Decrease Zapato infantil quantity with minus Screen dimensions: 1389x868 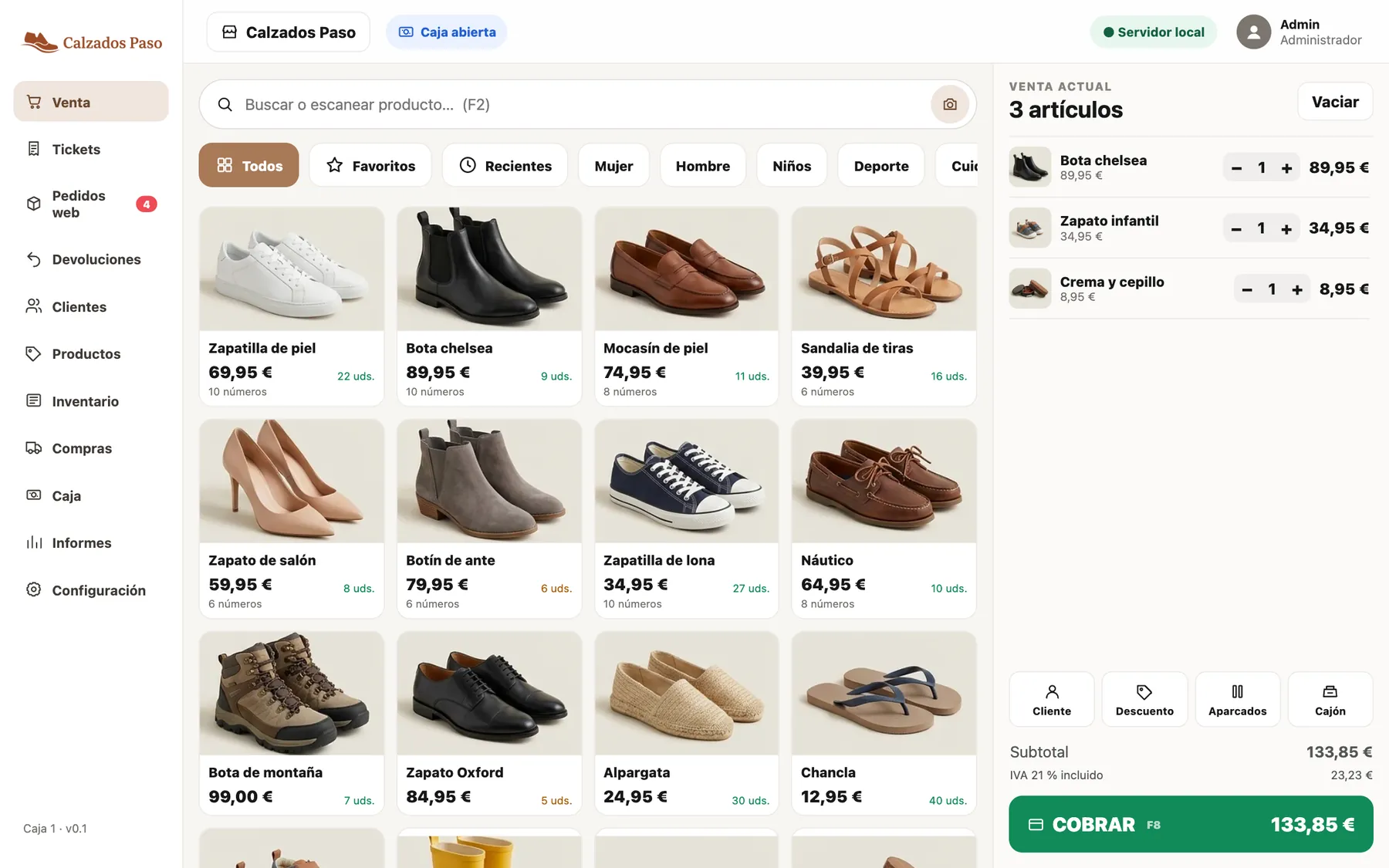pyautogui.click(x=1236, y=228)
